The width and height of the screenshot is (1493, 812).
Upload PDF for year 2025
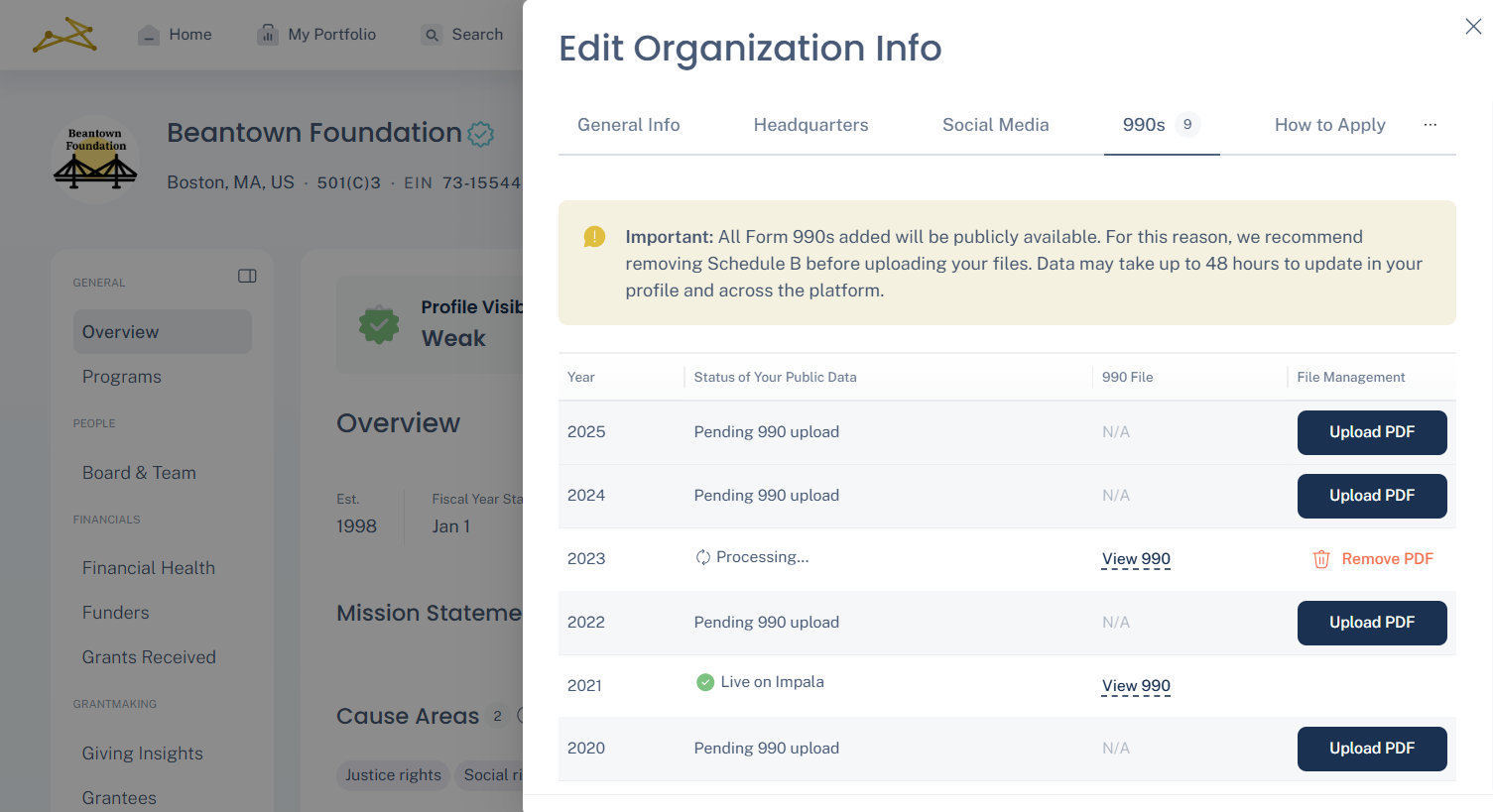pos(1372,432)
